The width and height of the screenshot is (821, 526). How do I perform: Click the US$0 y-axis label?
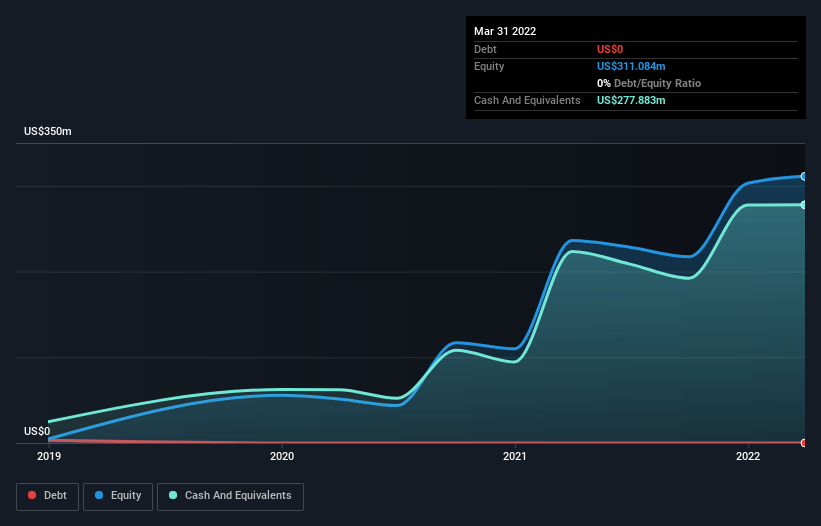(x=37, y=431)
